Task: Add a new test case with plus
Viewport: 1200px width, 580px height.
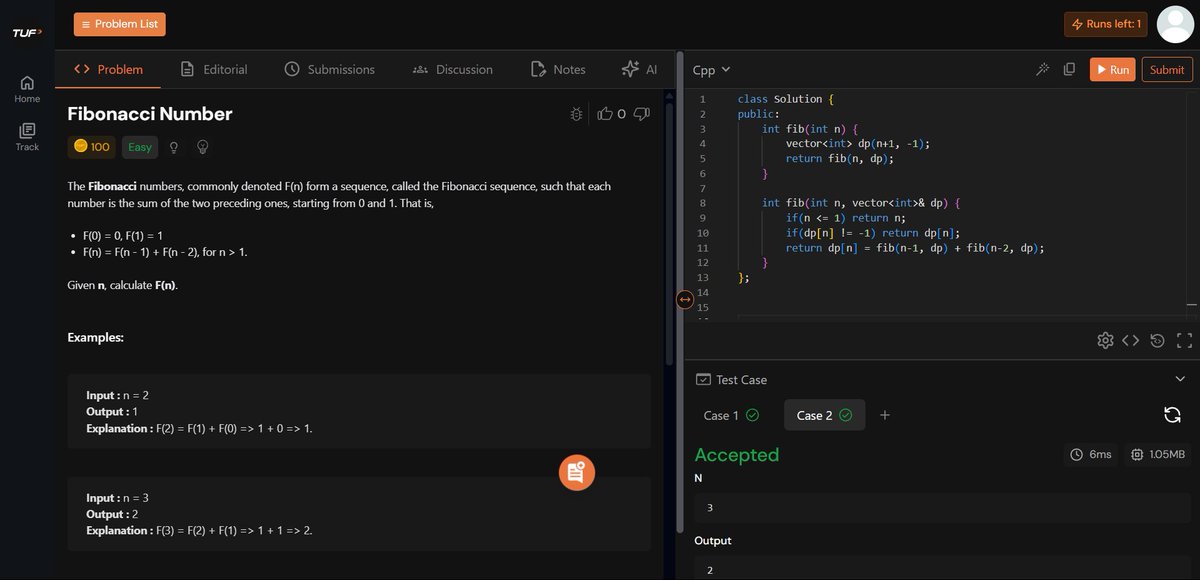Action: point(885,415)
